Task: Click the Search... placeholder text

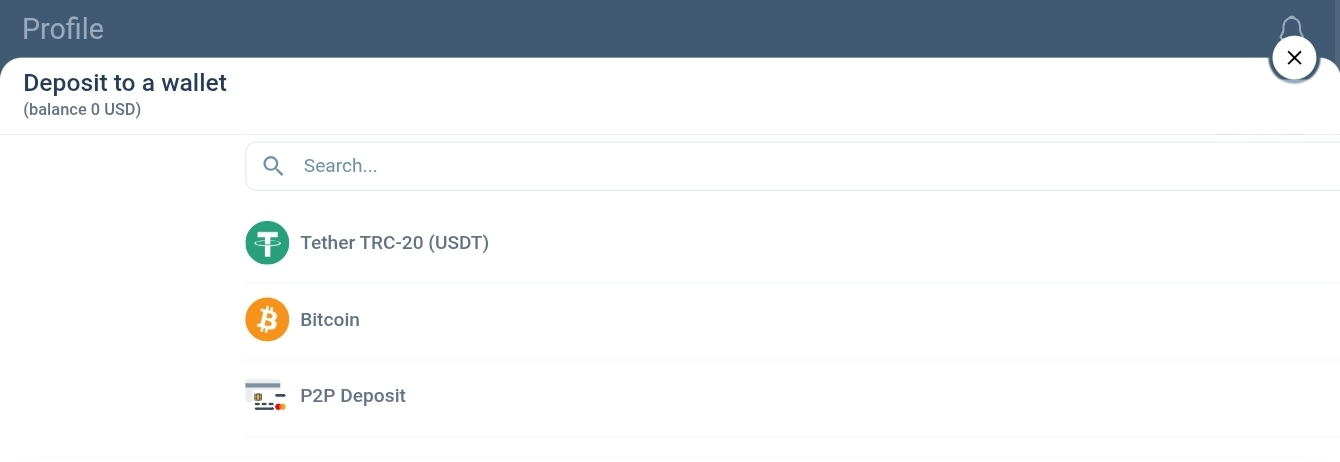Action: [340, 166]
